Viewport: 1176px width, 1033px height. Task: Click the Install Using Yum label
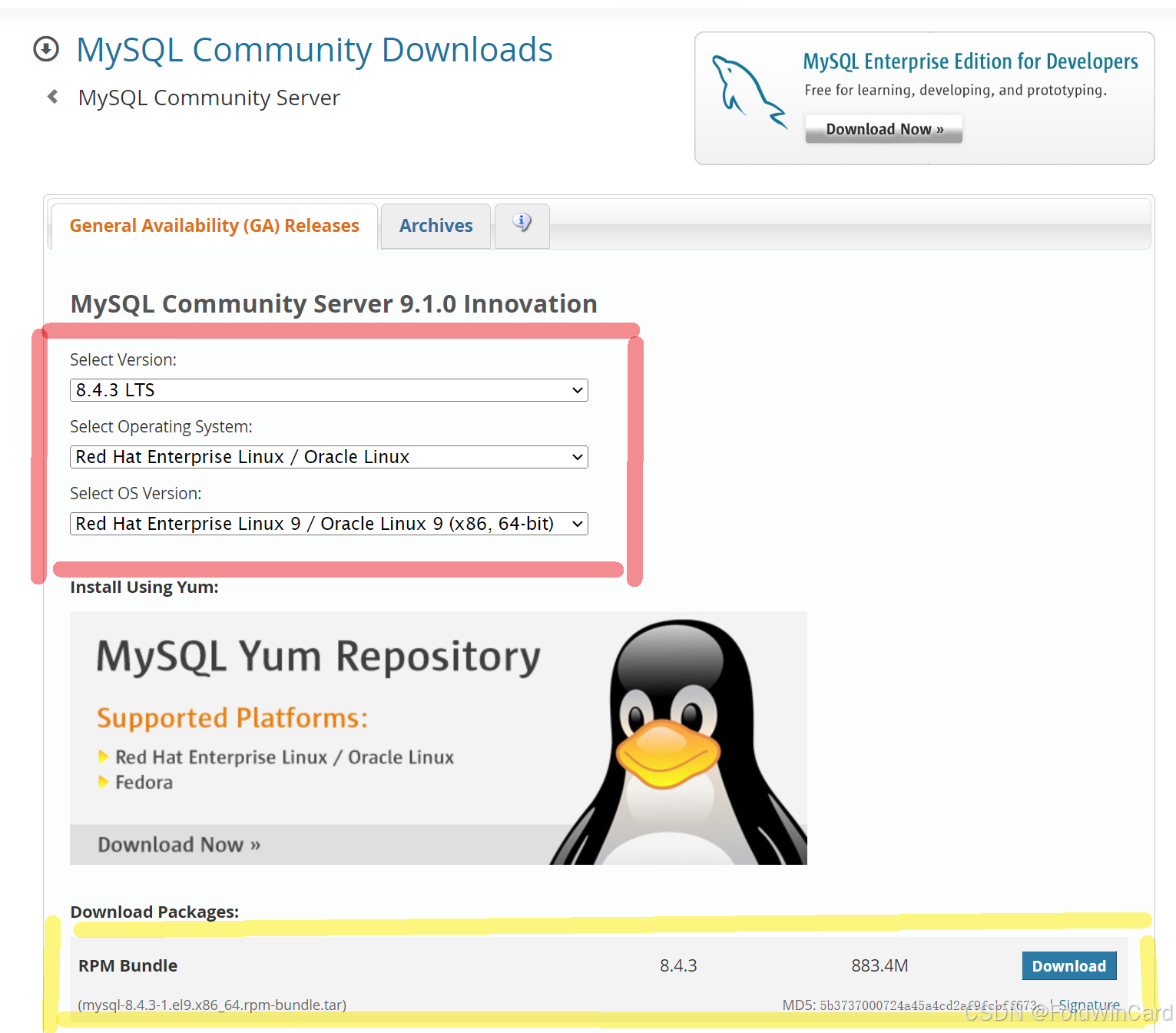click(144, 588)
